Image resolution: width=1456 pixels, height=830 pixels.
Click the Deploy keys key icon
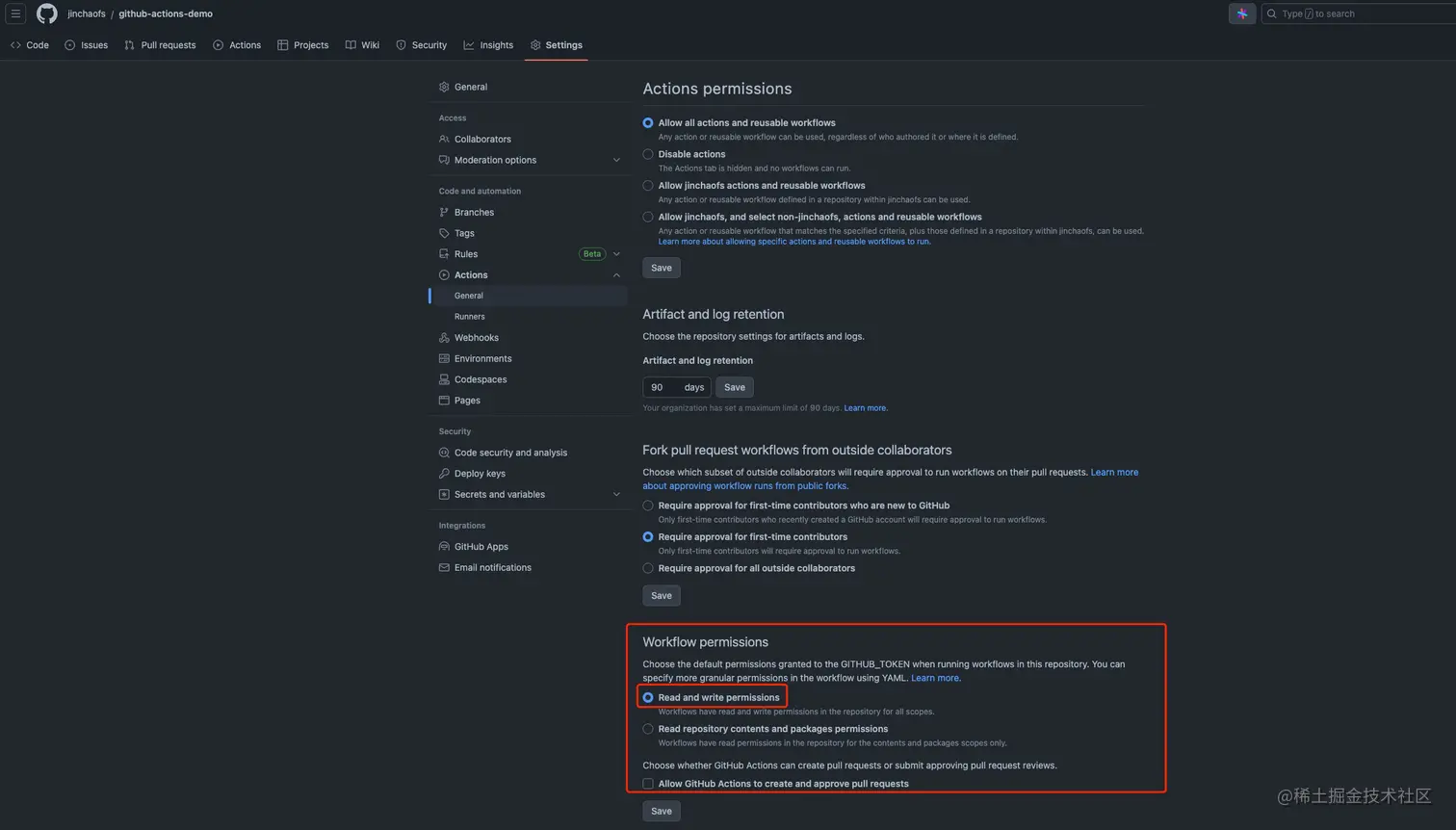(444, 474)
